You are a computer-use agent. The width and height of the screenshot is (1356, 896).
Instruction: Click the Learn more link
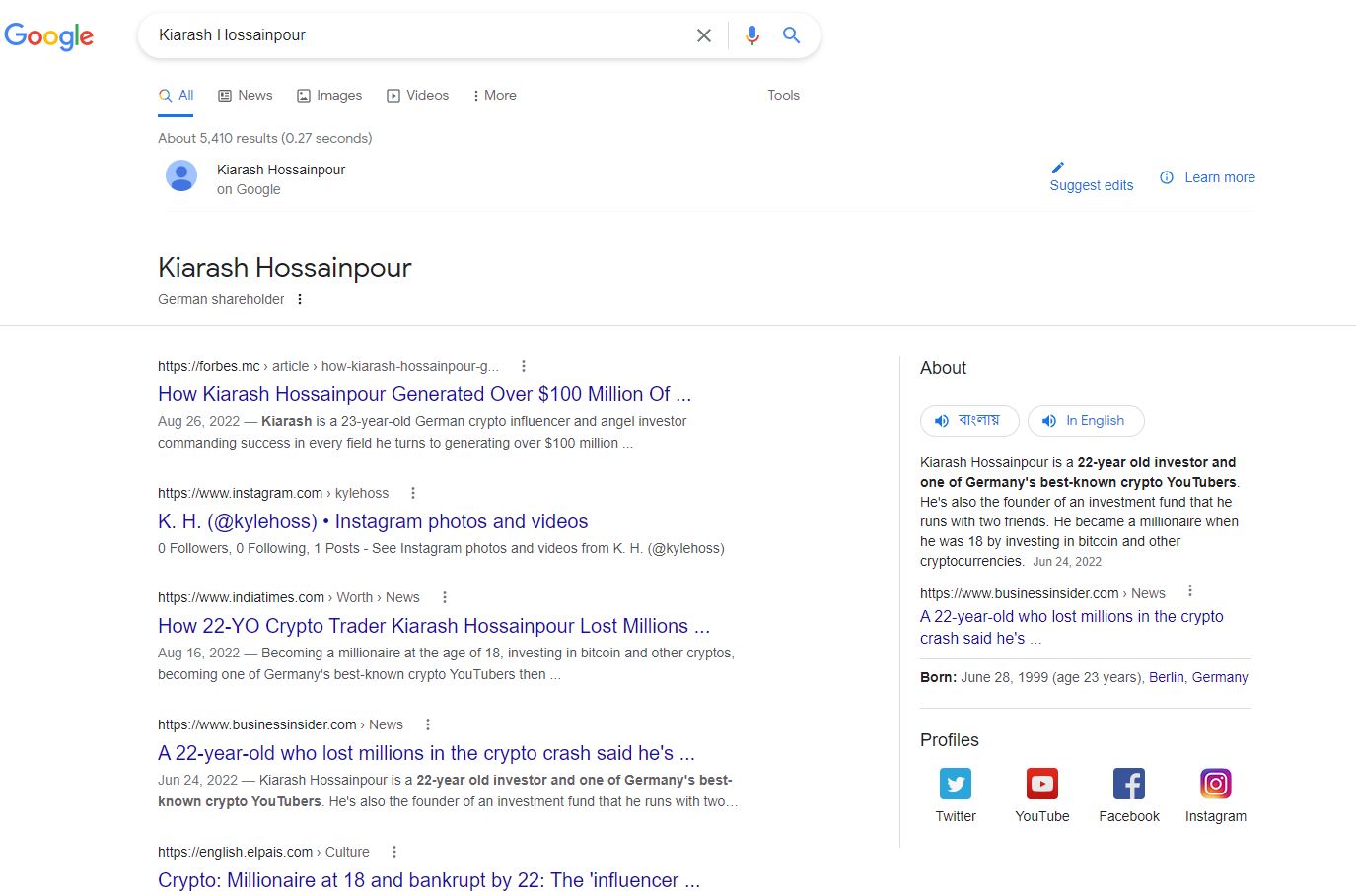pos(1220,177)
